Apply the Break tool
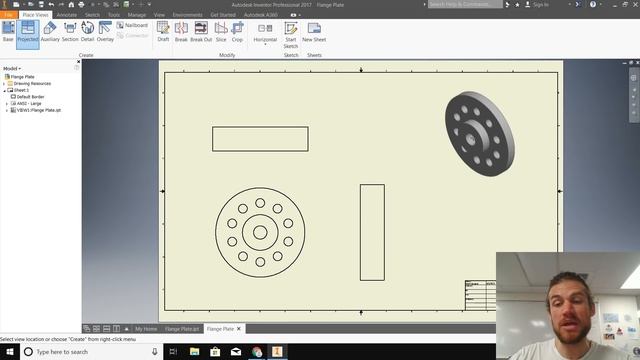This screenshot has width=640, height=360. coord(181,32)
